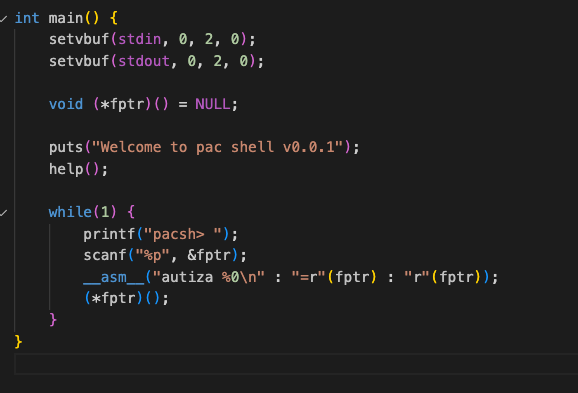The width and height of the screenshot is (578, 393).
Task: Click the 'help' function call
Action: (x=66, y=169)
